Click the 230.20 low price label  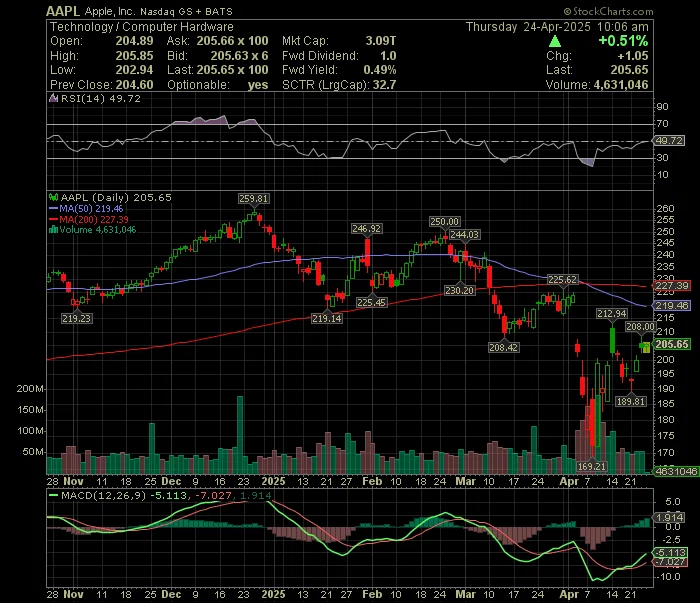click(x=460, y=291)
